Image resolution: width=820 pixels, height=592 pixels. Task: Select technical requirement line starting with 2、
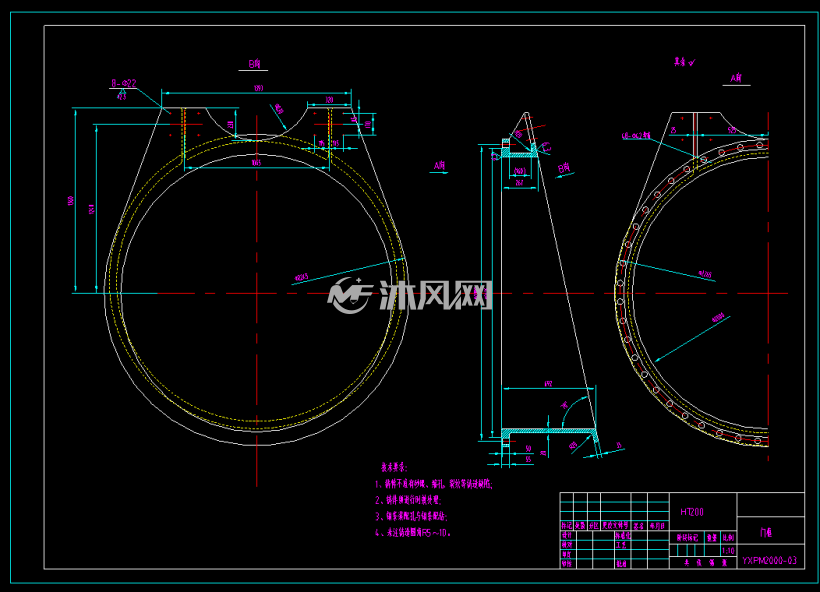click(408, 500)
